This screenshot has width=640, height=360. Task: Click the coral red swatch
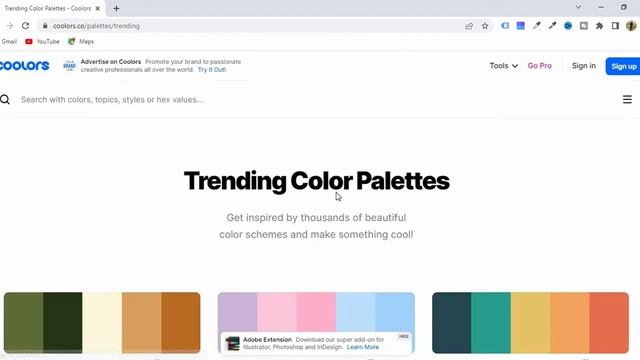click(x=609, y=323)
